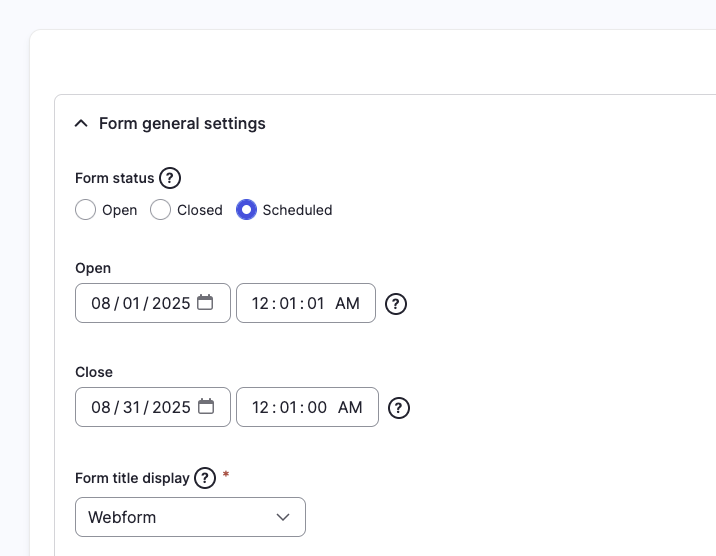The height and width of the screenshot is (556, 716).
Task: Show help for the Close date/time
Action: coord(399,408)
